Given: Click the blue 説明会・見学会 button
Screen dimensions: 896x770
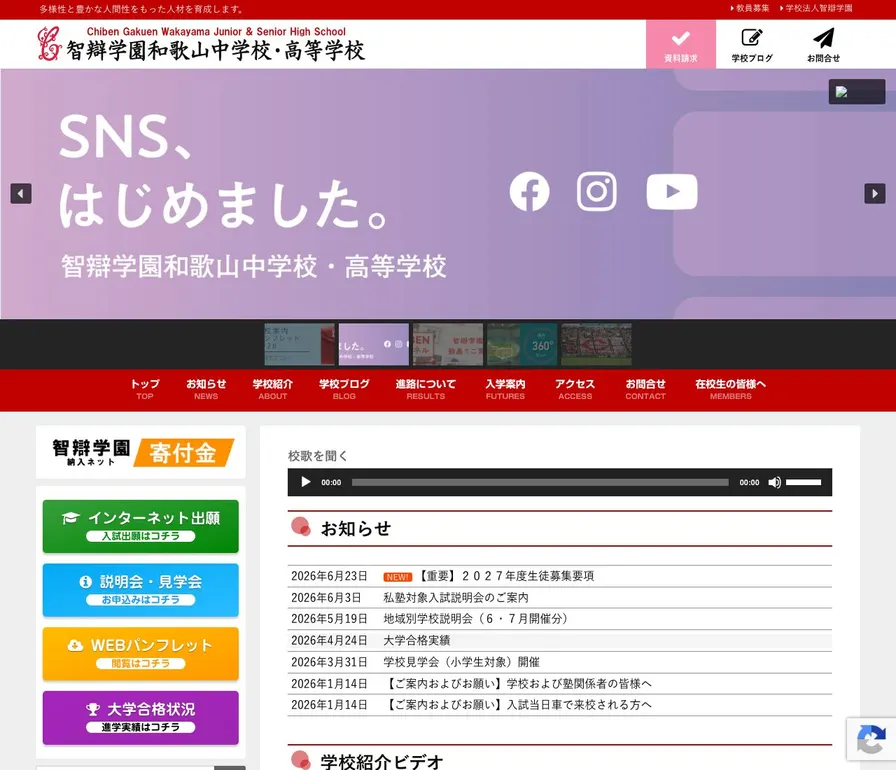Looking at the screenshot, I should (141, 590).
